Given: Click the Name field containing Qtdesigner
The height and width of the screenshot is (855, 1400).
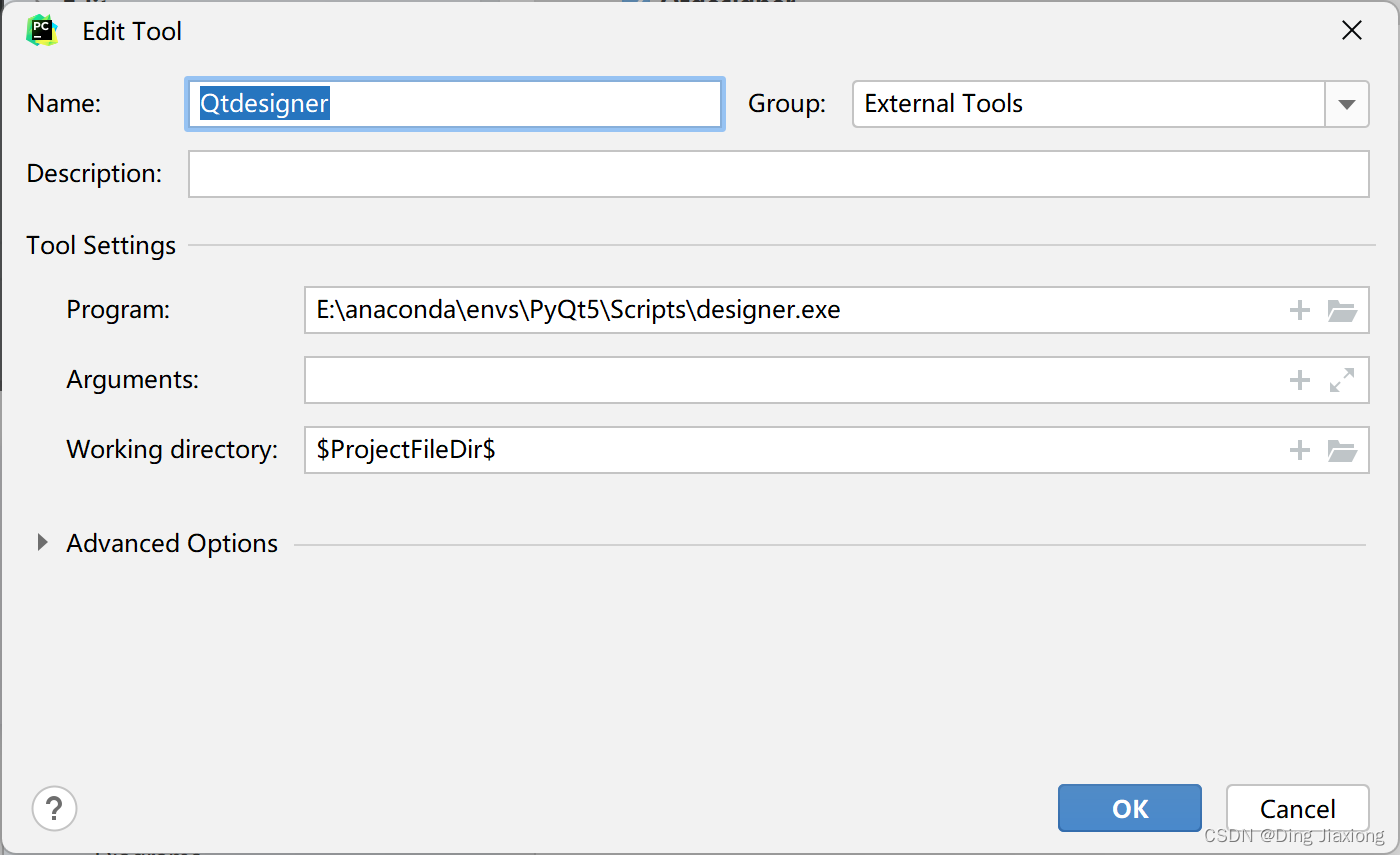Looking at the screenshot, I should [x=455, y=104].
